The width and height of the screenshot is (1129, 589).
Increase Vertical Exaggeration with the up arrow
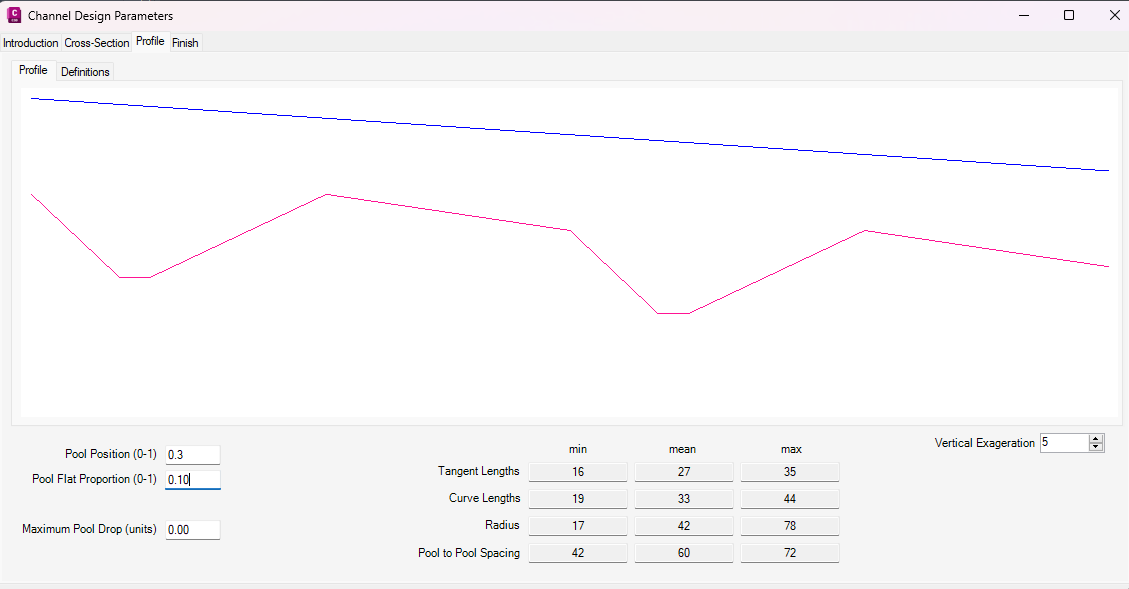click(1096, 439)
